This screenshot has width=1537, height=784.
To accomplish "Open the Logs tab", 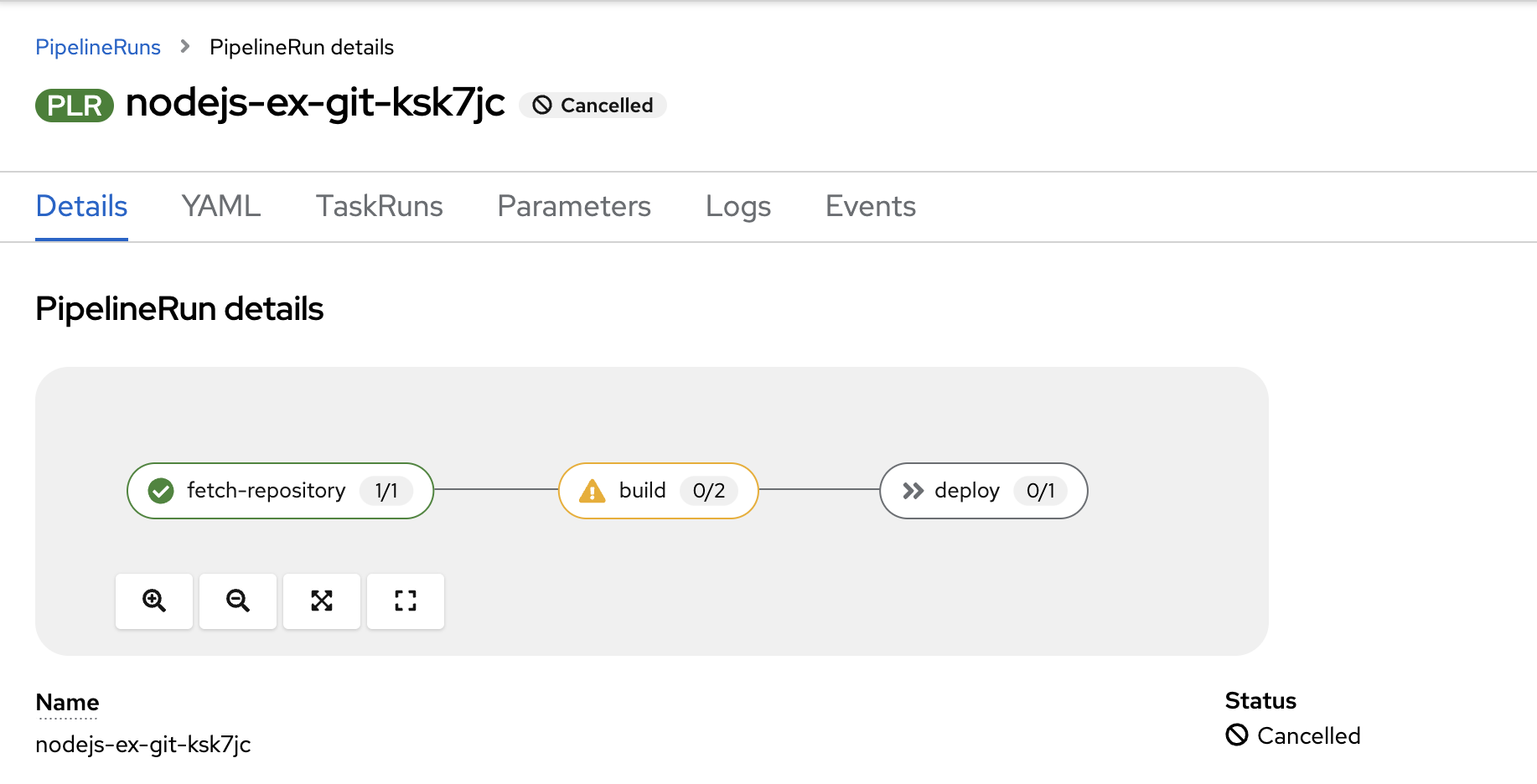I will 737,206.
